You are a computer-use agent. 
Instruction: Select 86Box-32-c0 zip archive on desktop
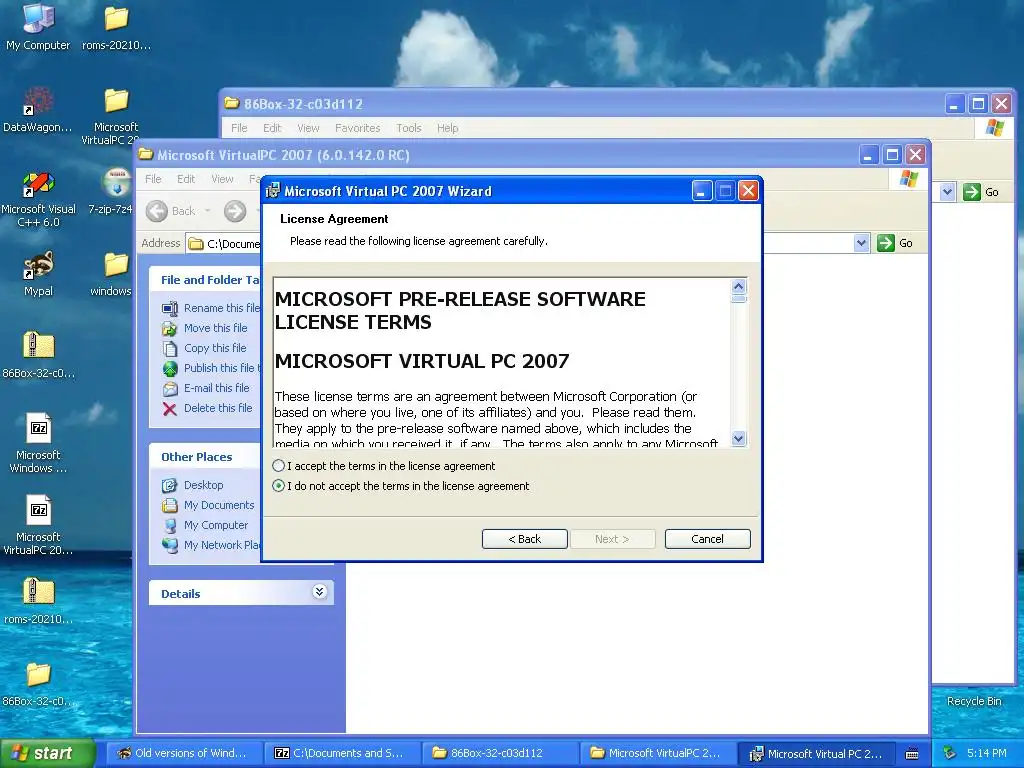pyautogui.click(x=38, y=354)
